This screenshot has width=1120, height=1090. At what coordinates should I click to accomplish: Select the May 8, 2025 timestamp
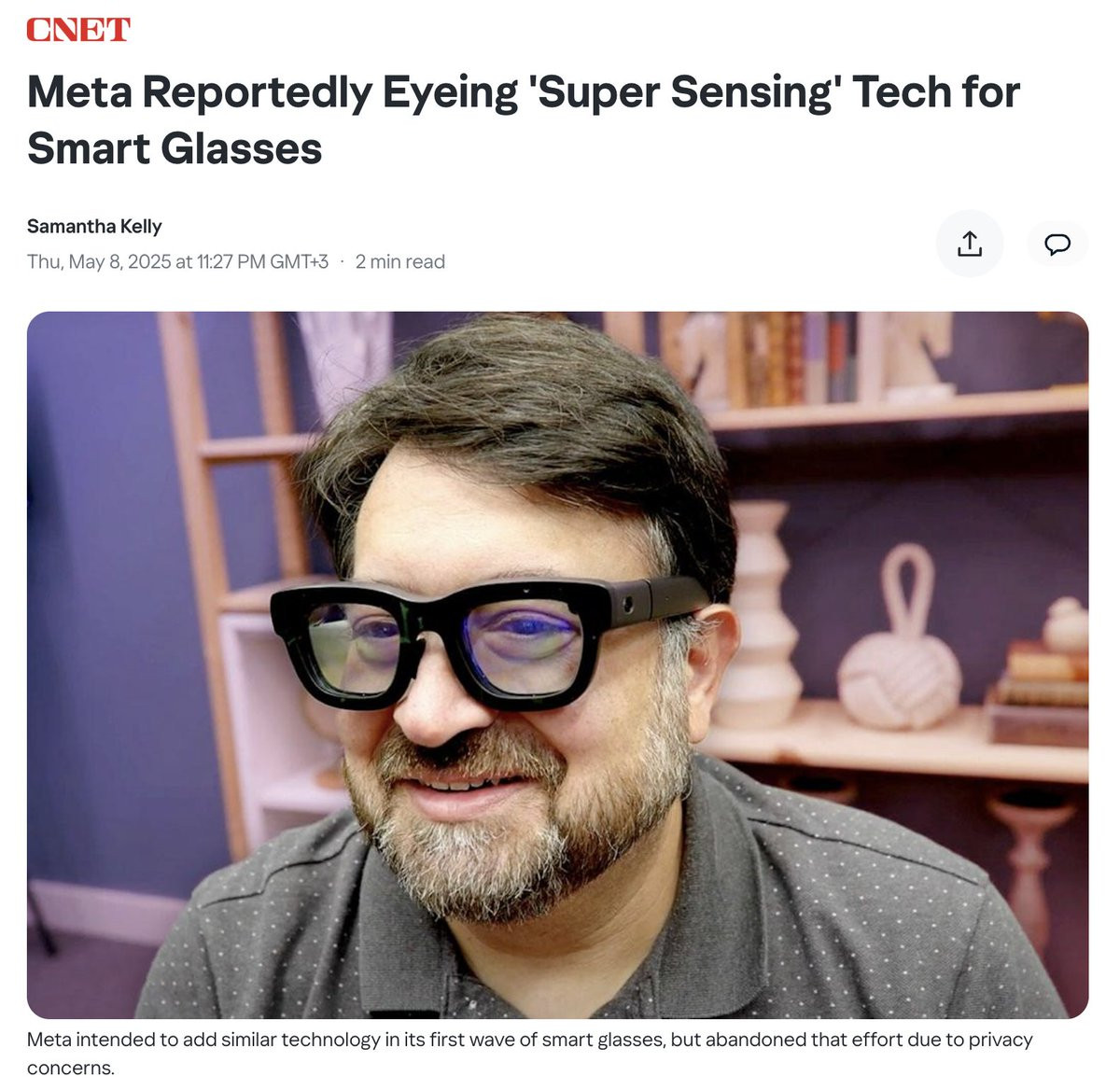click(x=177, y=261)
